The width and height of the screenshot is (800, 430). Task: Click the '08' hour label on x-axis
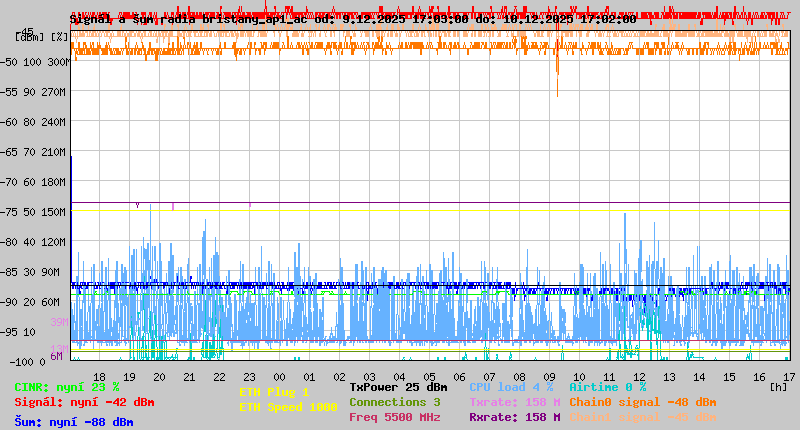(519, 377)
